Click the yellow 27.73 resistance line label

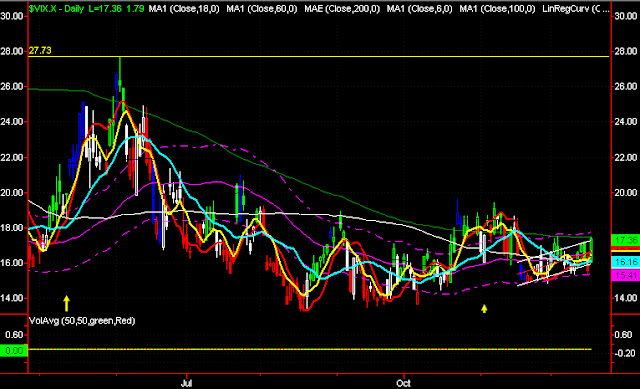click(x=40, y=51)
